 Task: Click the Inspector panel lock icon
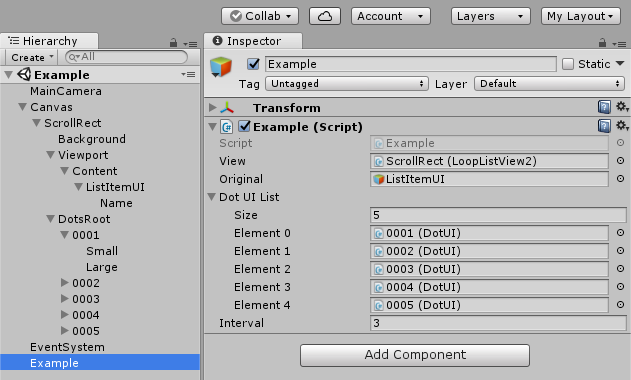coord(602,42)
